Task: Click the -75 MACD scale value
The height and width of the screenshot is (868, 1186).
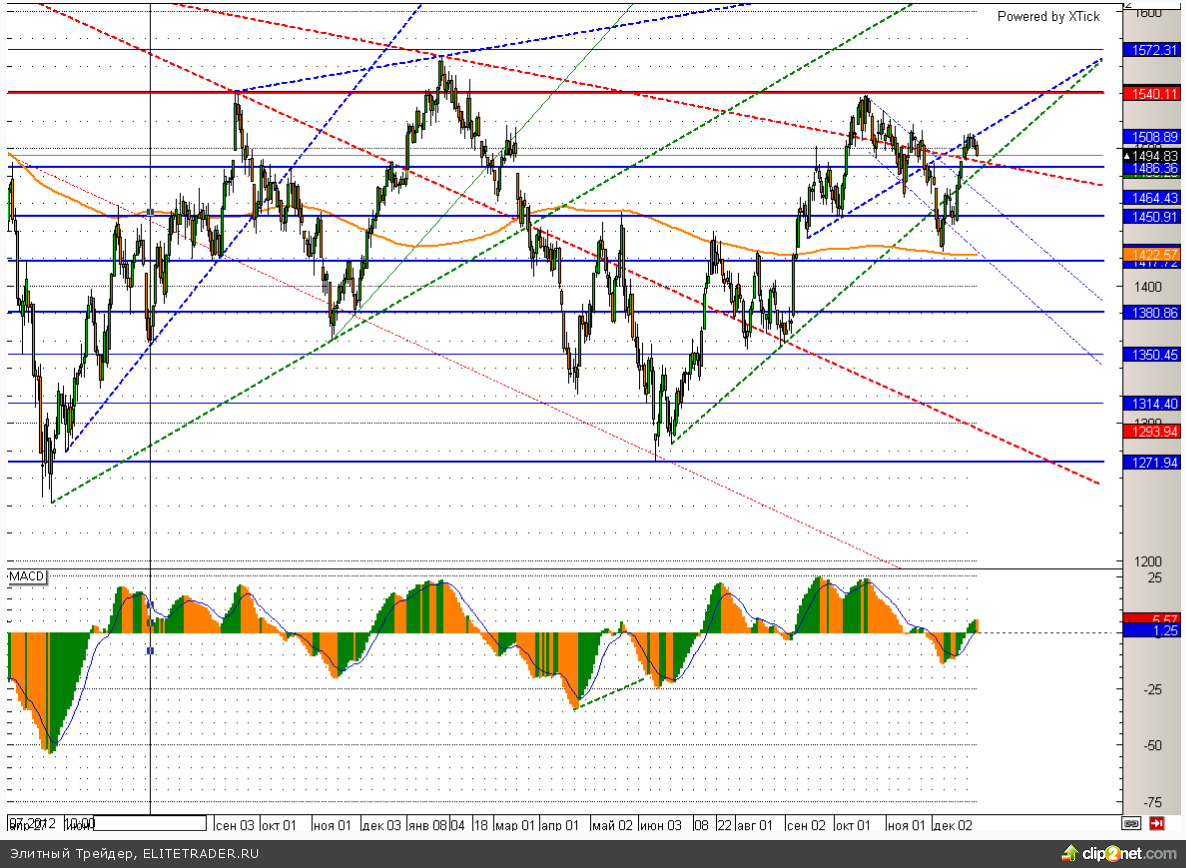Action: [x=1151, y=802]
